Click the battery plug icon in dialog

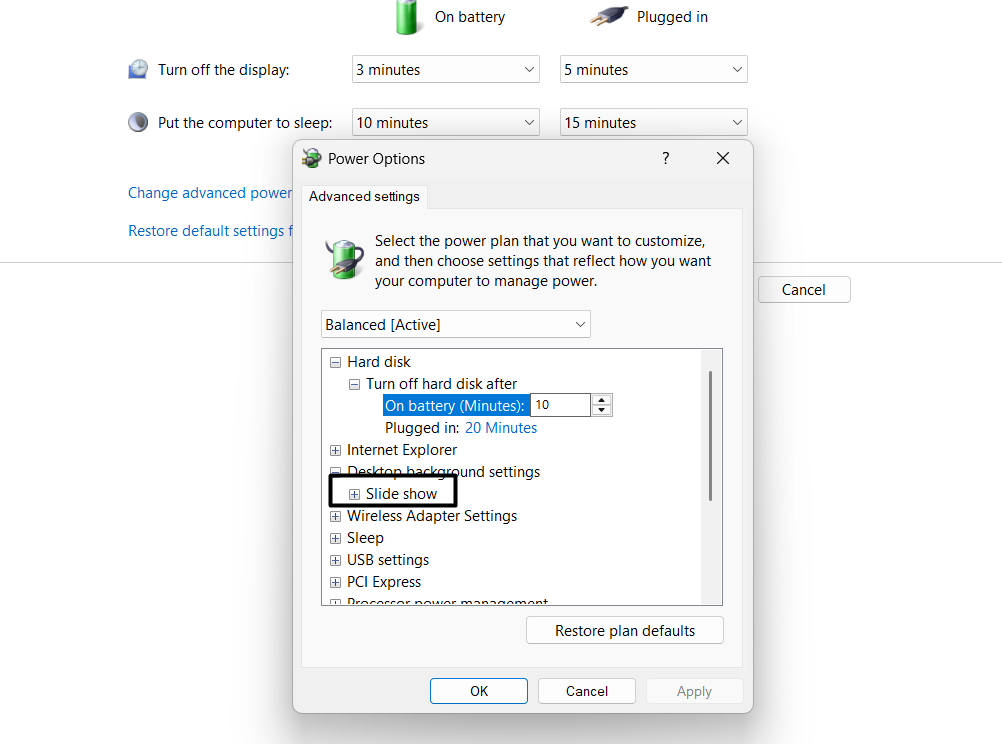344,259
